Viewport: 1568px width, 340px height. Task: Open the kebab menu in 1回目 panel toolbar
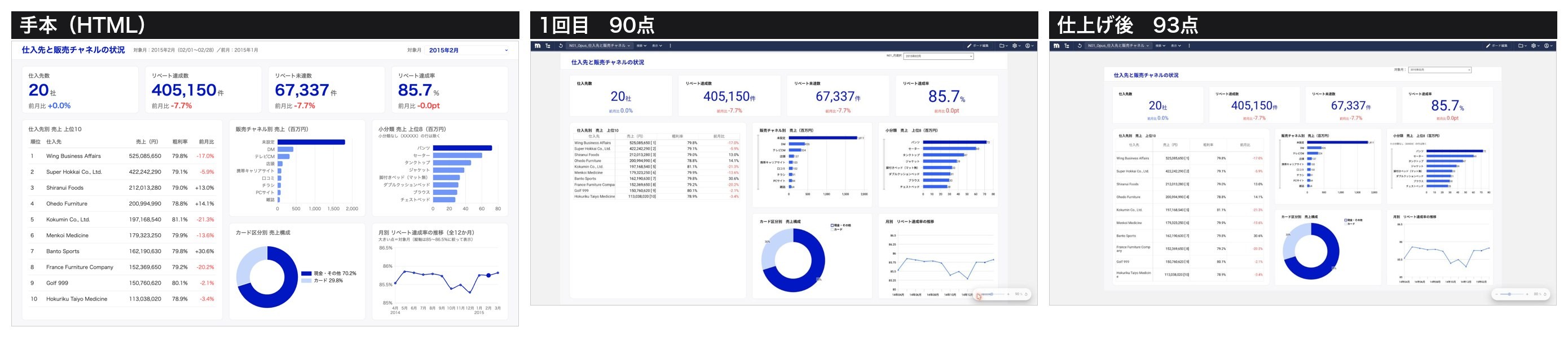(x=670, y=46)
